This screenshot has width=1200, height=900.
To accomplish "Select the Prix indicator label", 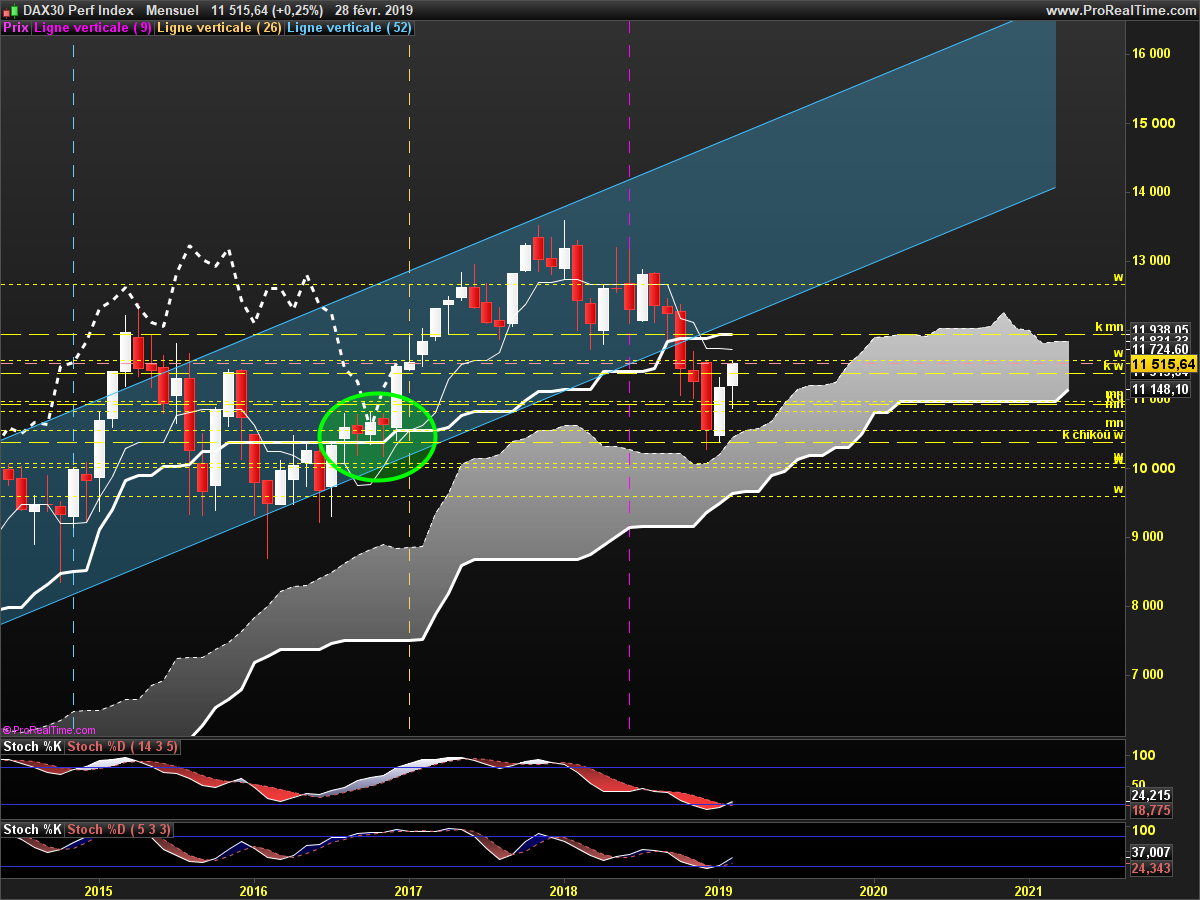I will [x=16, y=28].
